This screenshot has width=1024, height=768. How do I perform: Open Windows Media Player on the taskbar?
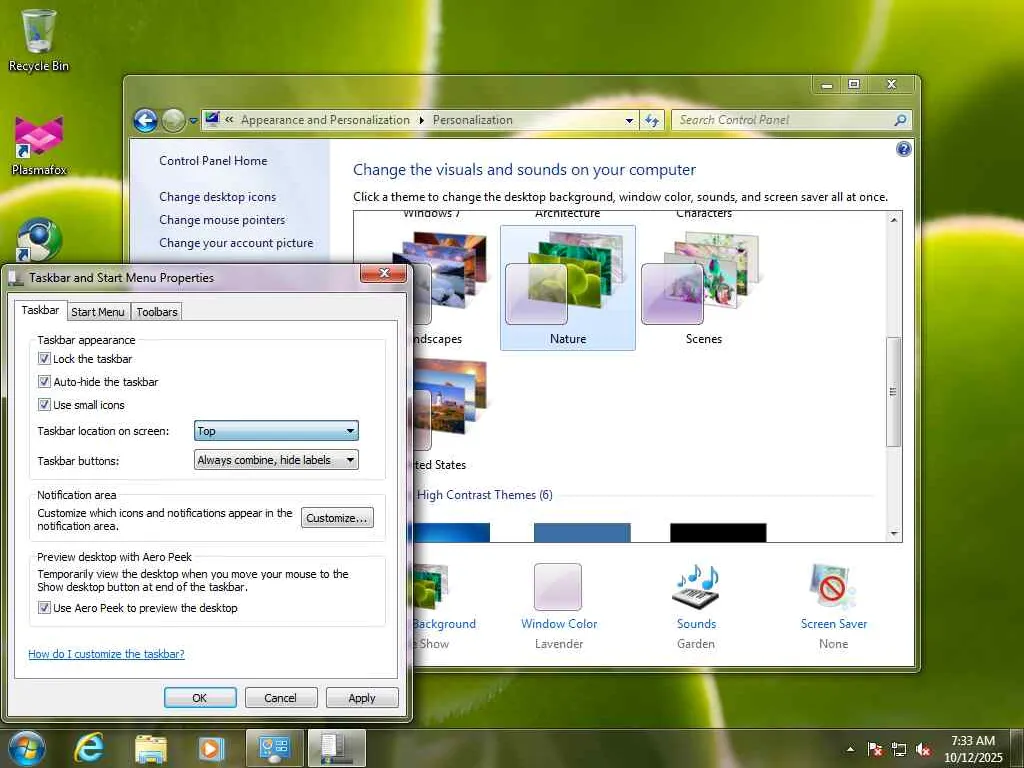211,748
